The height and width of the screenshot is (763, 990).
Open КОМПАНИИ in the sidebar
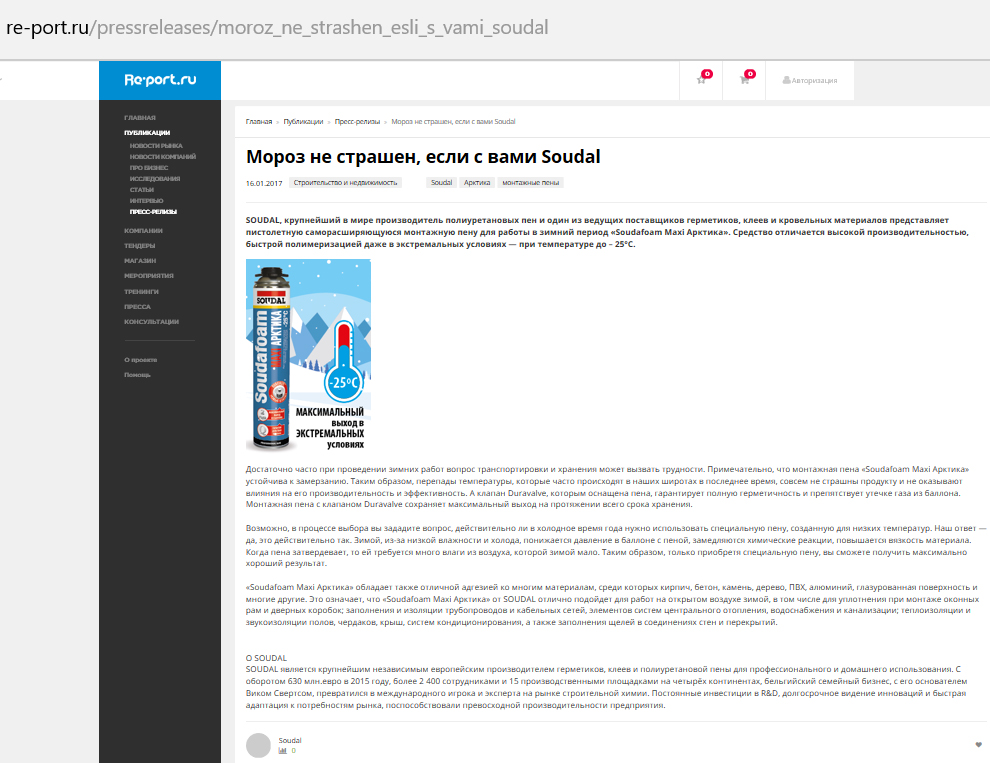pos(143,231)
